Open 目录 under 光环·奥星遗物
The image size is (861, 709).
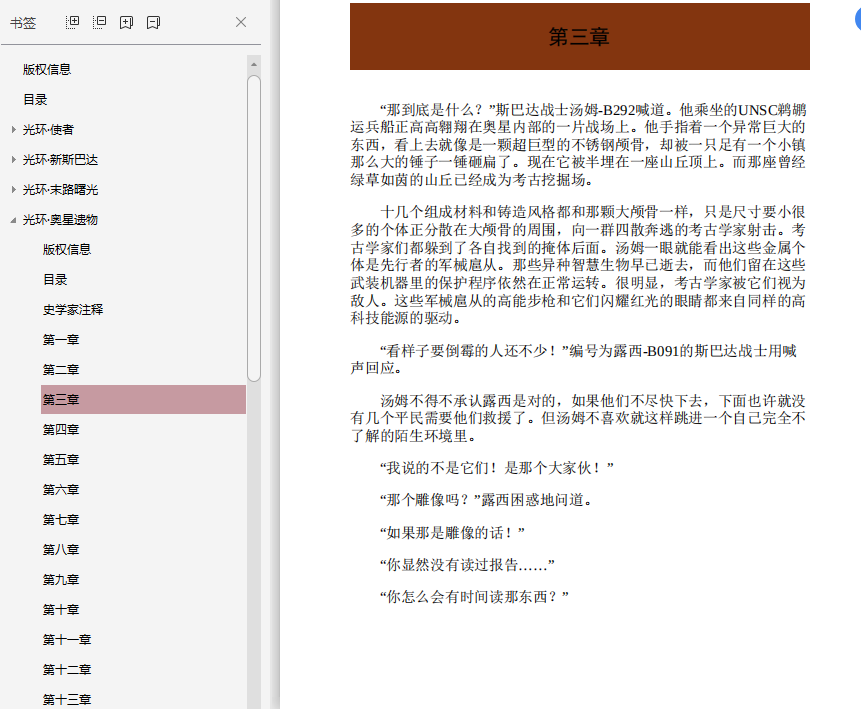pos(55,280)
